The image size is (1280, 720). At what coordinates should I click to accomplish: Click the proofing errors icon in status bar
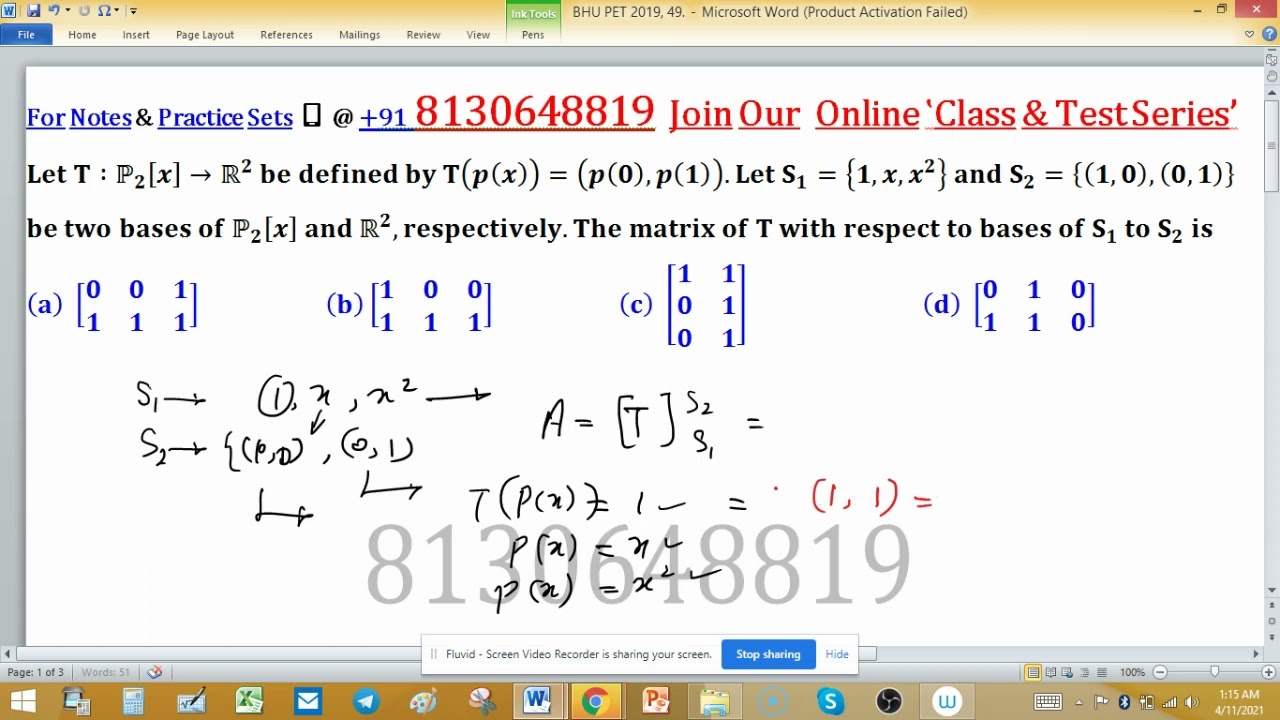[154, 672]
